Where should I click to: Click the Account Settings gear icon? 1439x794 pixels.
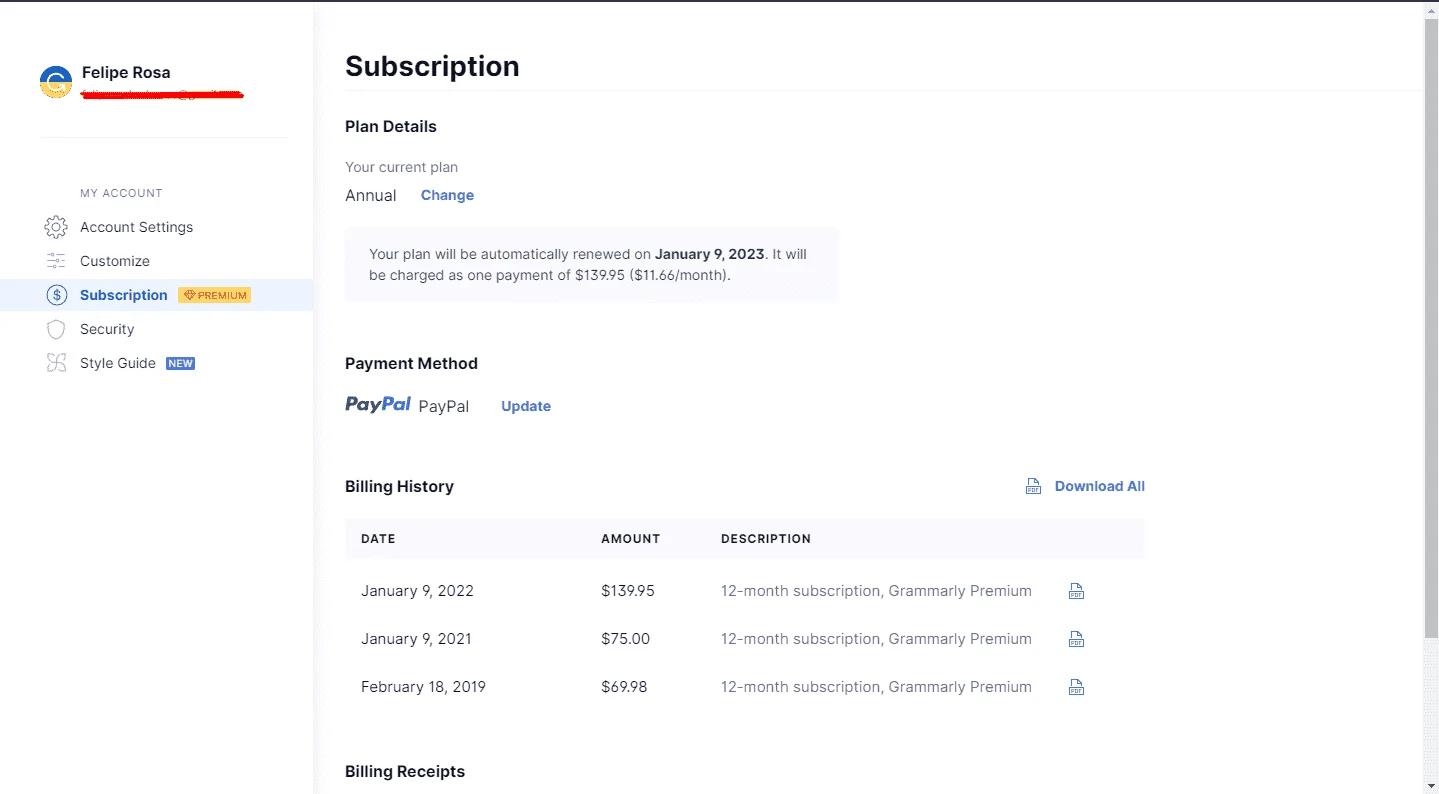56,227
